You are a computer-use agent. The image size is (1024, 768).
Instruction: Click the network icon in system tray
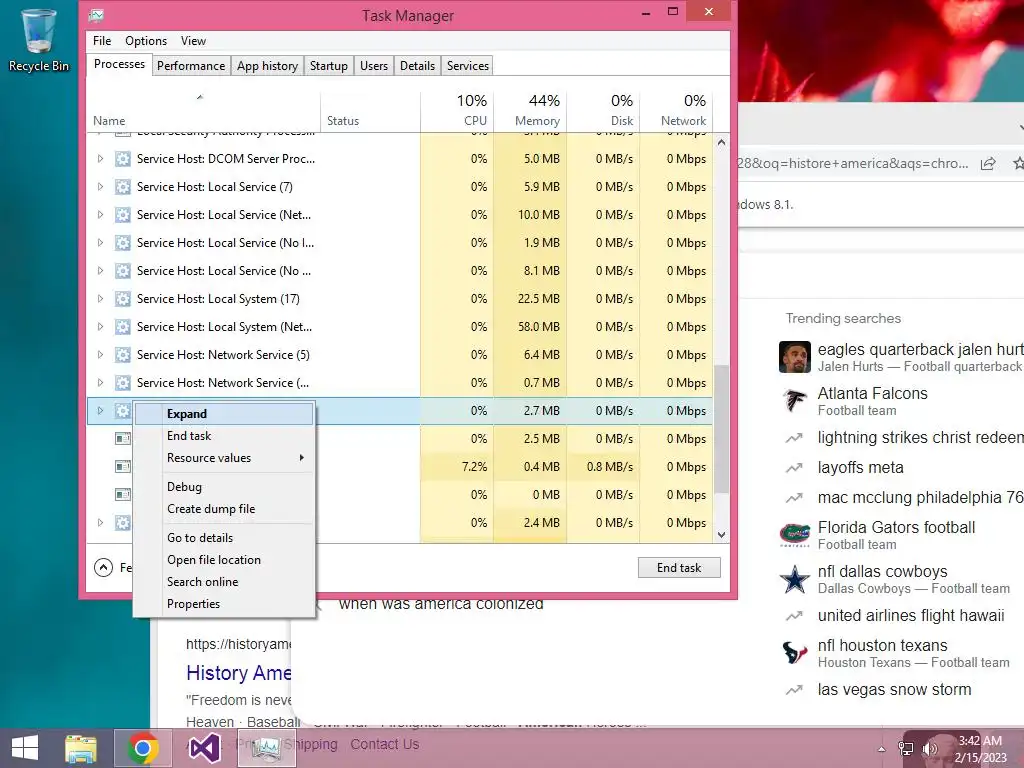906,748
